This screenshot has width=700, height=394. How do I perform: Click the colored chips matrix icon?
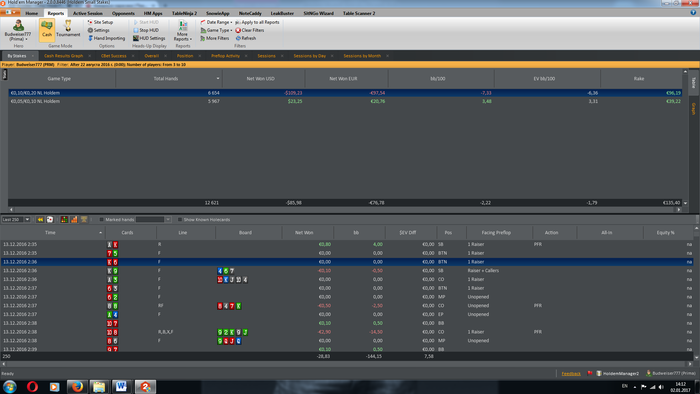point(64,220)
